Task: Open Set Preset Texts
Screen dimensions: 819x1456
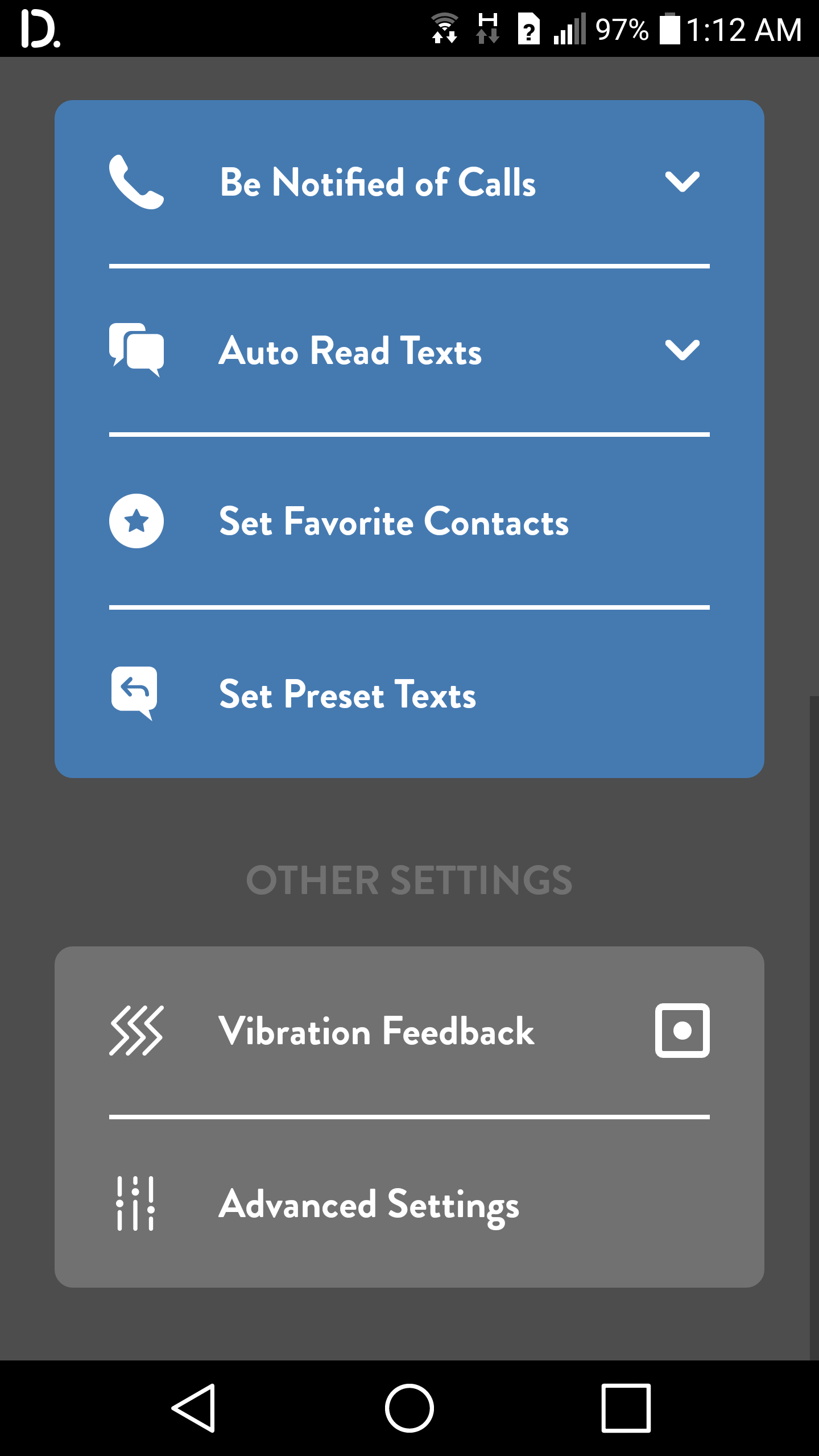Action: pyautogui.click(x=348, y=694)
